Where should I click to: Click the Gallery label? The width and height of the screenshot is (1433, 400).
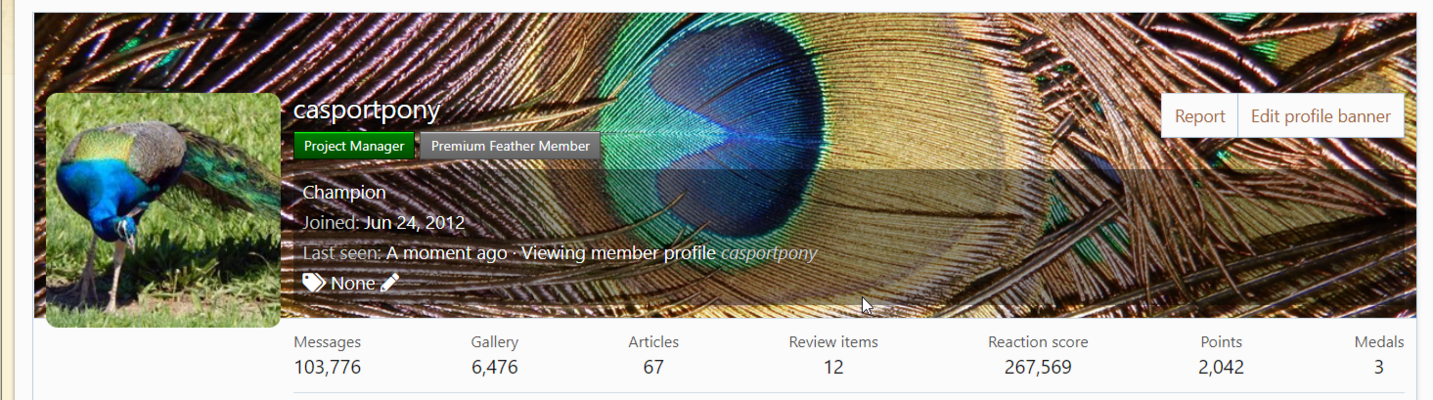494,342
